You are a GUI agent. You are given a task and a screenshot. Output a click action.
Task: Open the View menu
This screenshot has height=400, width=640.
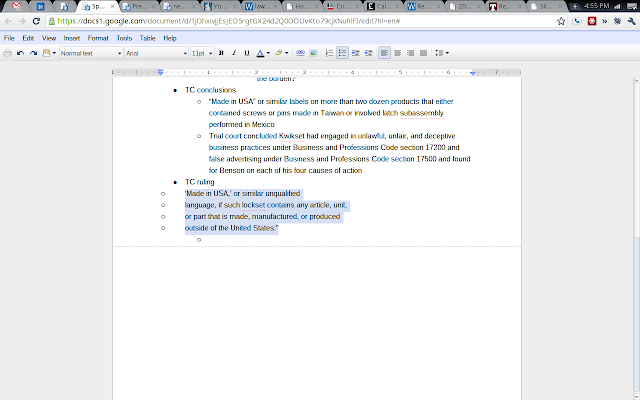(49, 38)
